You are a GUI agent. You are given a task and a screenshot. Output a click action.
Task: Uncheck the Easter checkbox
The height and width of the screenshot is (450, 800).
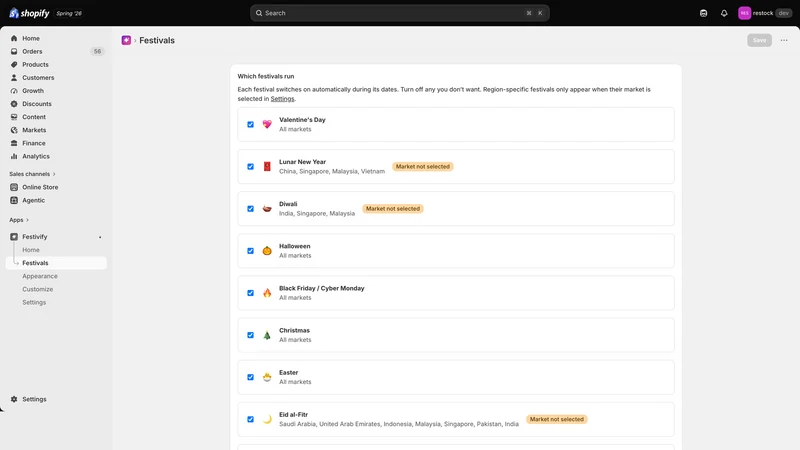(x=251, y=377)
